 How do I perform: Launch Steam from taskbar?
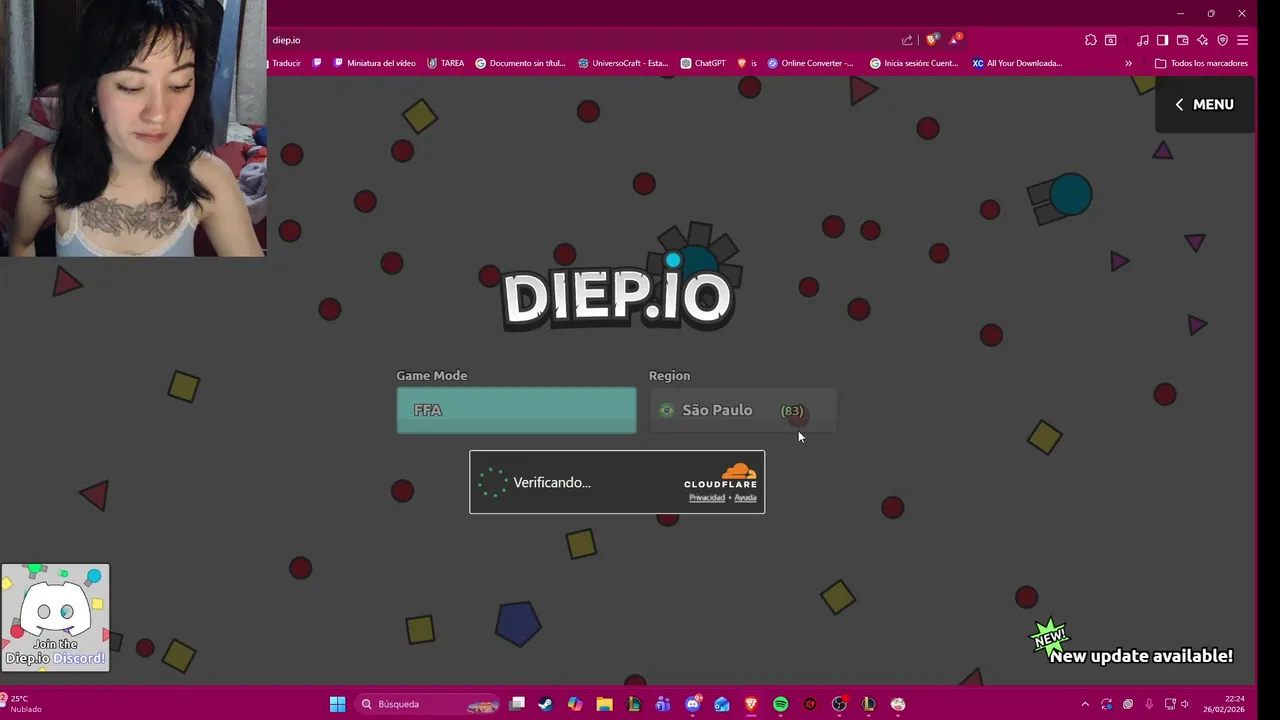(545, 704)
